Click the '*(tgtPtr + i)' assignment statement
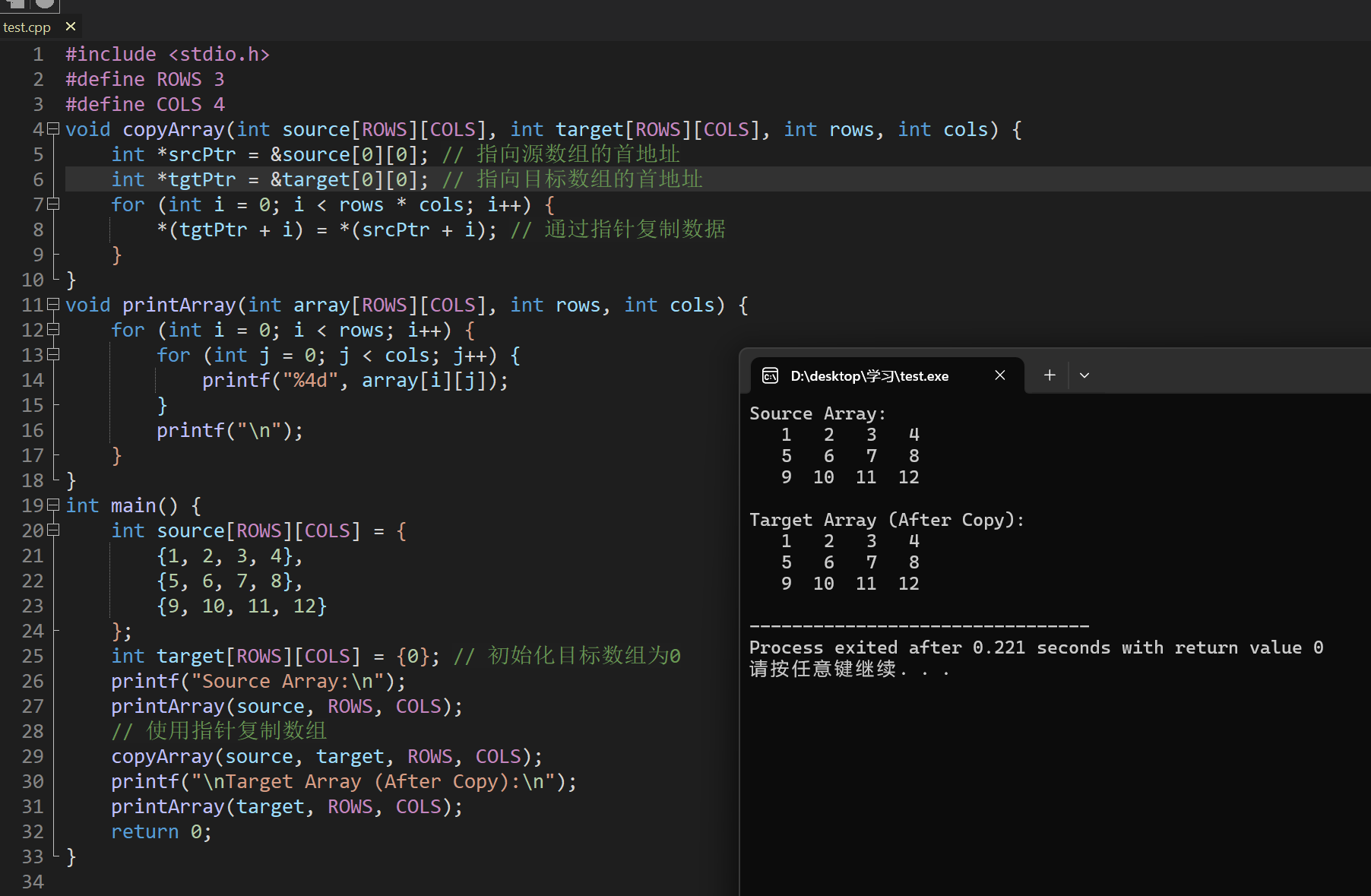 point(327,230)
